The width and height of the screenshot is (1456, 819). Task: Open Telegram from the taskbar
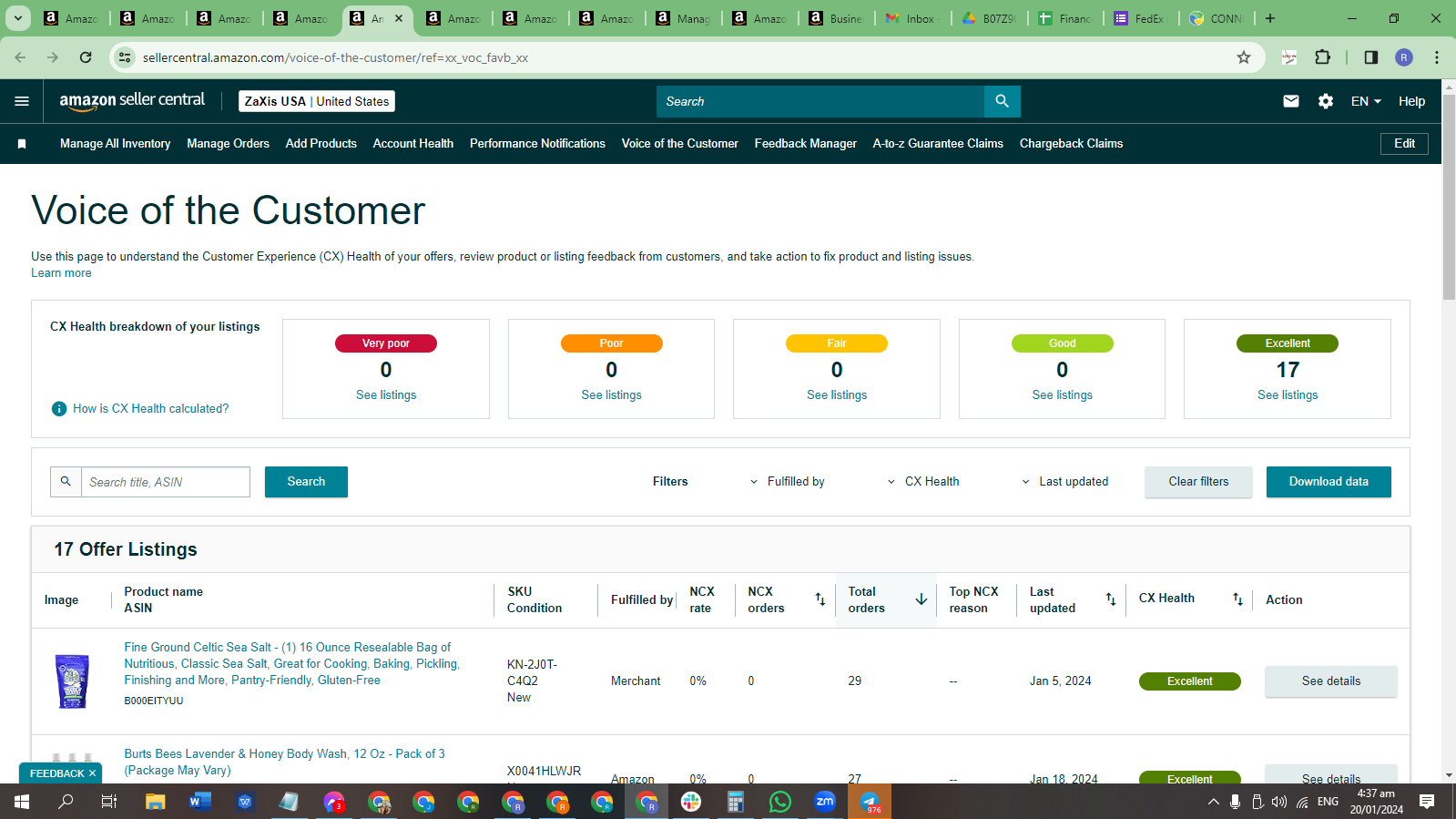[870, 802]
